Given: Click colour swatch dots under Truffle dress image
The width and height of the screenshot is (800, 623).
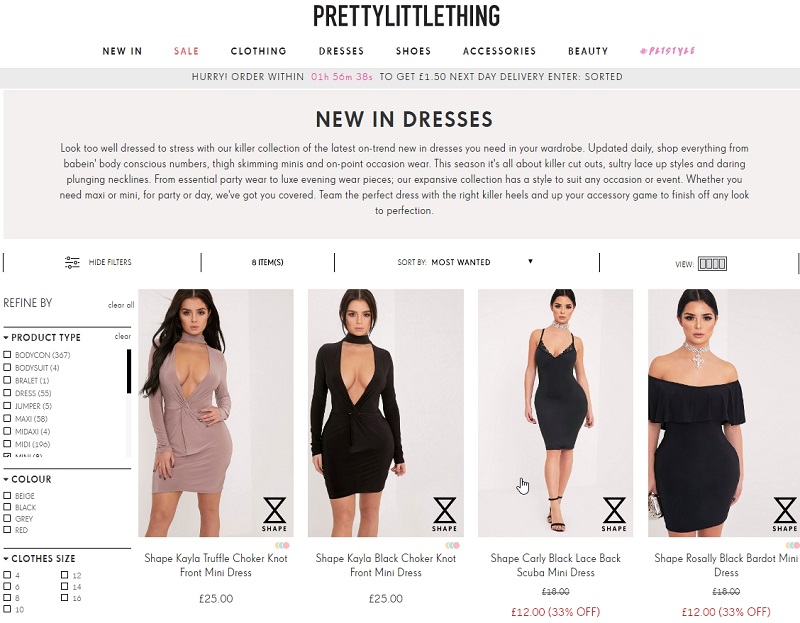Looking at the screenshot, I should (x=282, y=545).
